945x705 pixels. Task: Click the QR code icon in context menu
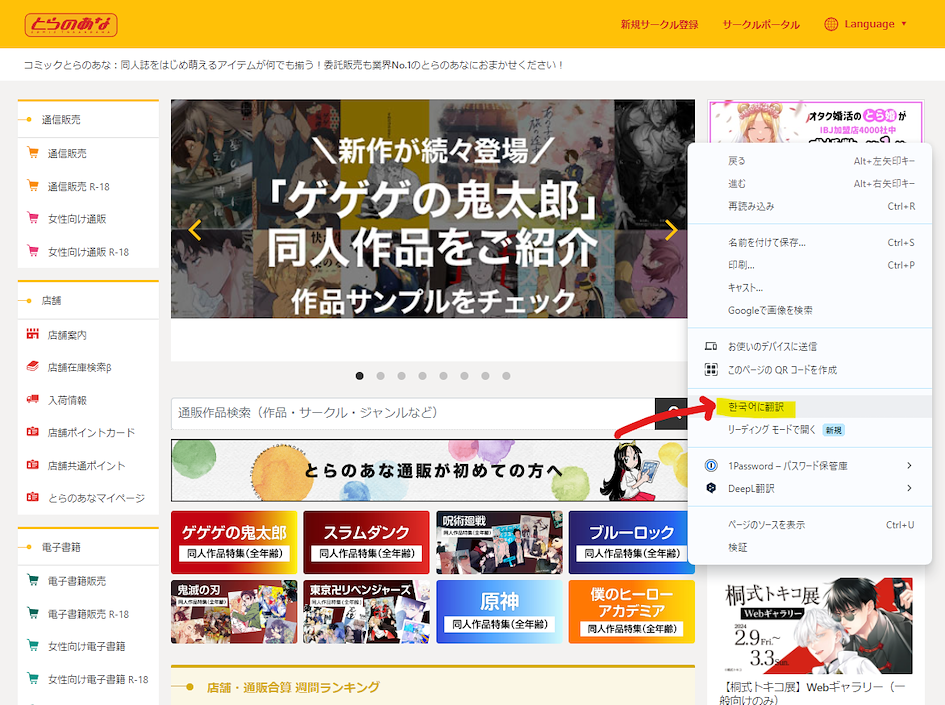coord(711,369)
